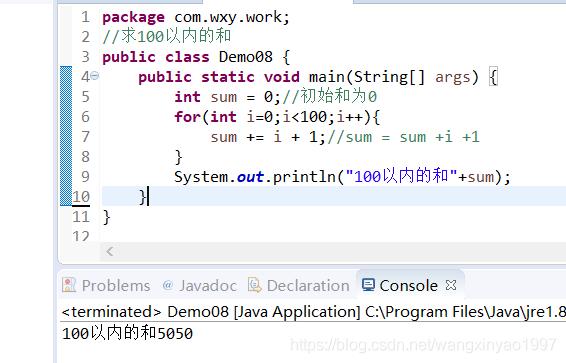Click line number 10 in the gutter
Screen dimensions: 566x363
coord(81,197)
